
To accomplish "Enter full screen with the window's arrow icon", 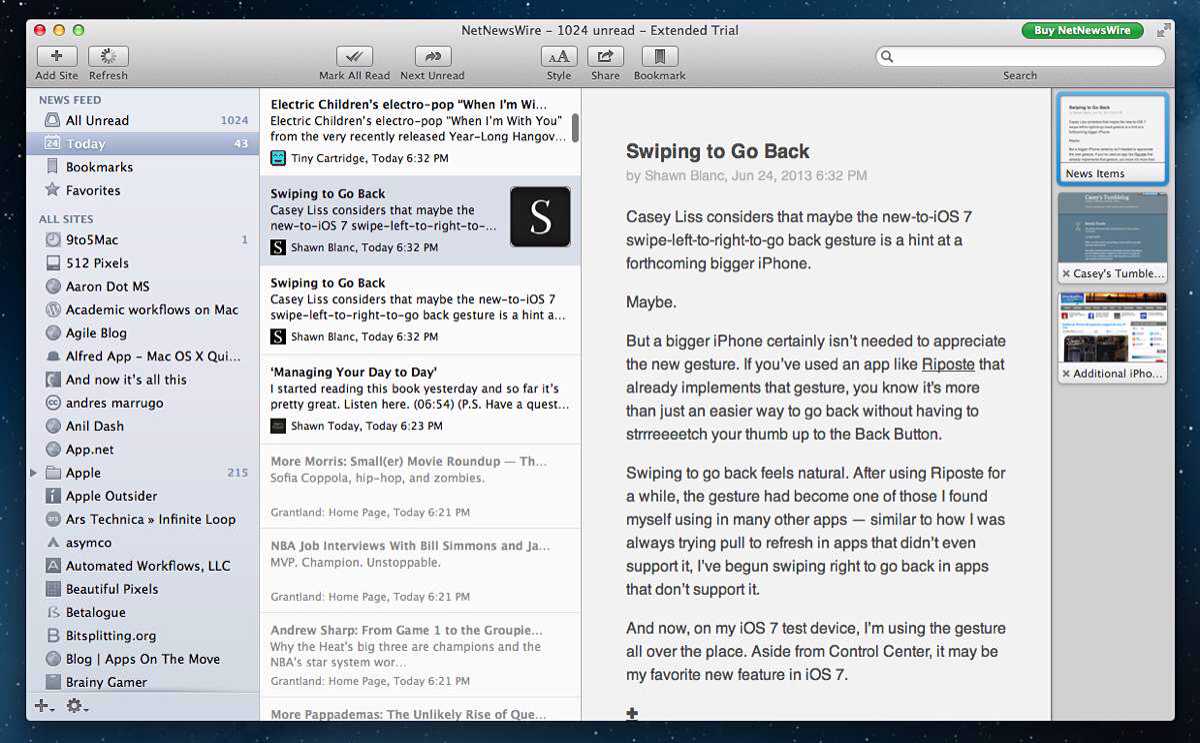I will (1163, 30).
